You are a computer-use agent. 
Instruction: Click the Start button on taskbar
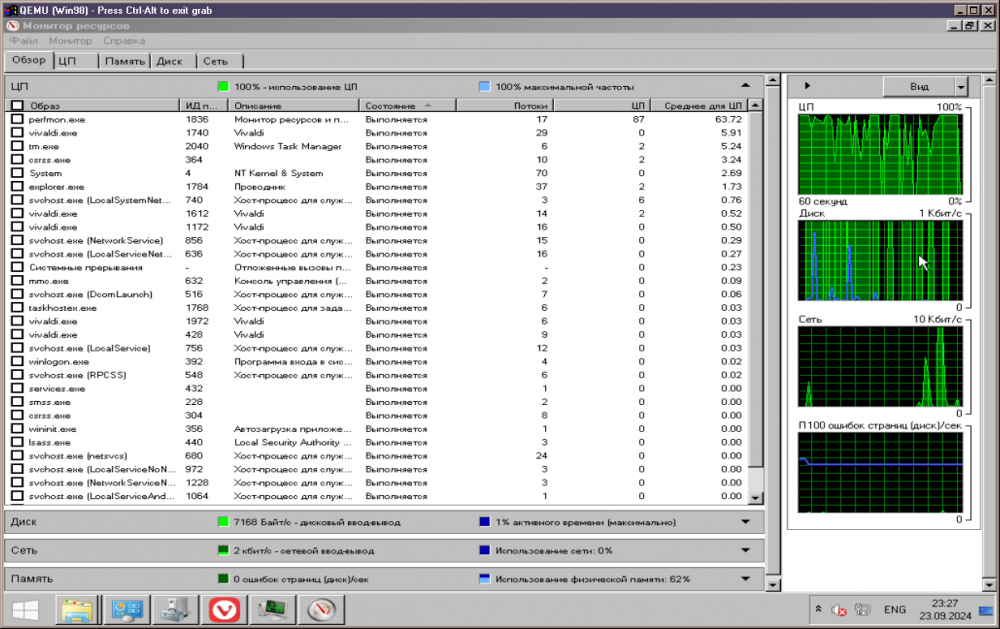click(x=24, y=608)
